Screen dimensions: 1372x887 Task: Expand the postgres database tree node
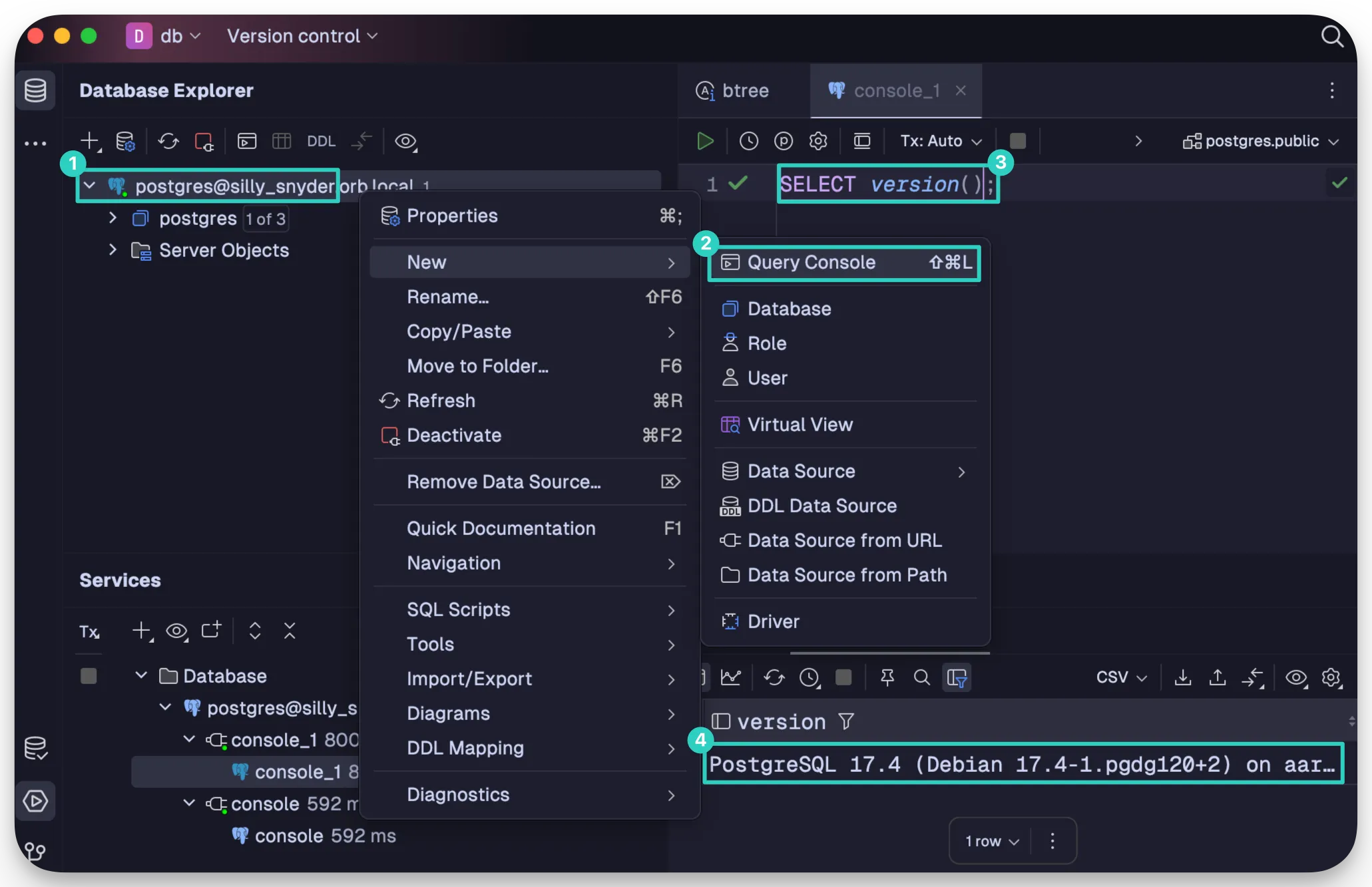pyautogui.click(x=113, y=218)
